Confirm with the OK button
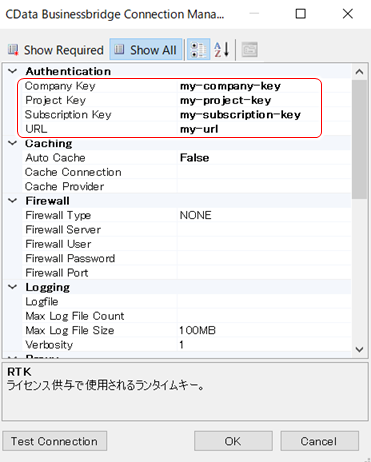The width and height of the screenshot is (371, 462). [233, 441]
